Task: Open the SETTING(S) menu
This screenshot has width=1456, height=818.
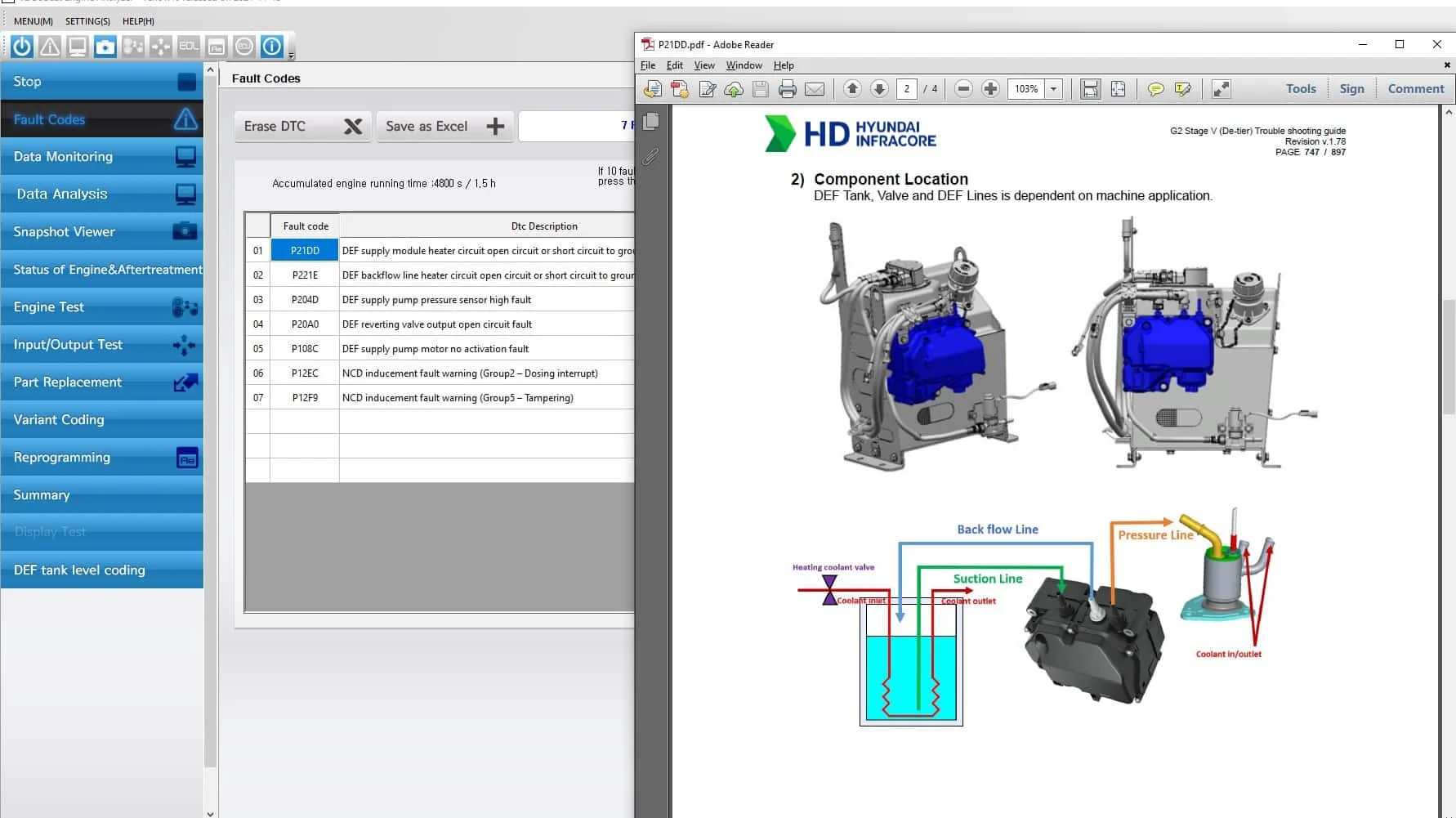Action: 87,21
